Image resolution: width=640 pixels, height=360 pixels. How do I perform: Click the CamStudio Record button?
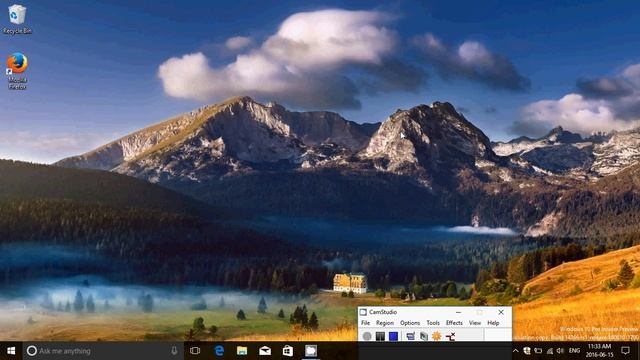click(x=367, y=336)
